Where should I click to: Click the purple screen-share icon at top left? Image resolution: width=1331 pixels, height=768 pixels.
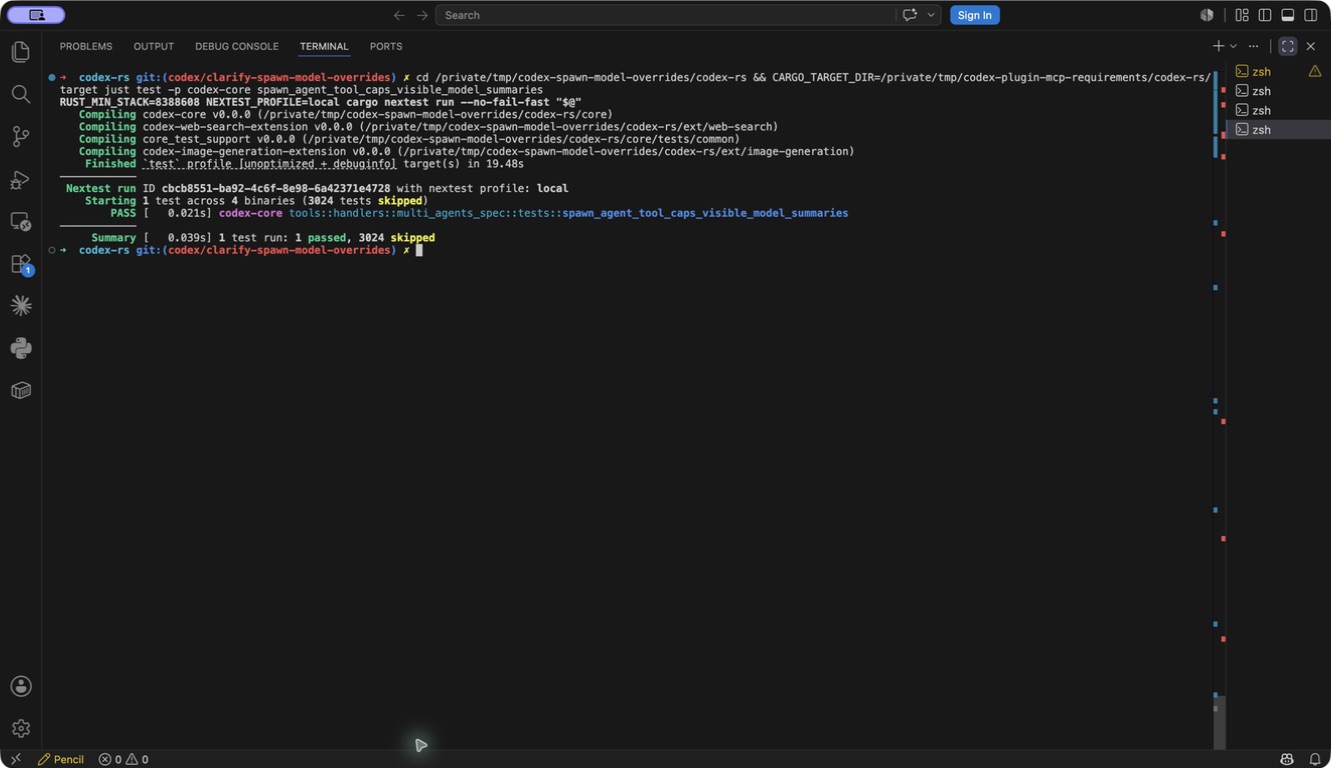(x=36, y=15)
